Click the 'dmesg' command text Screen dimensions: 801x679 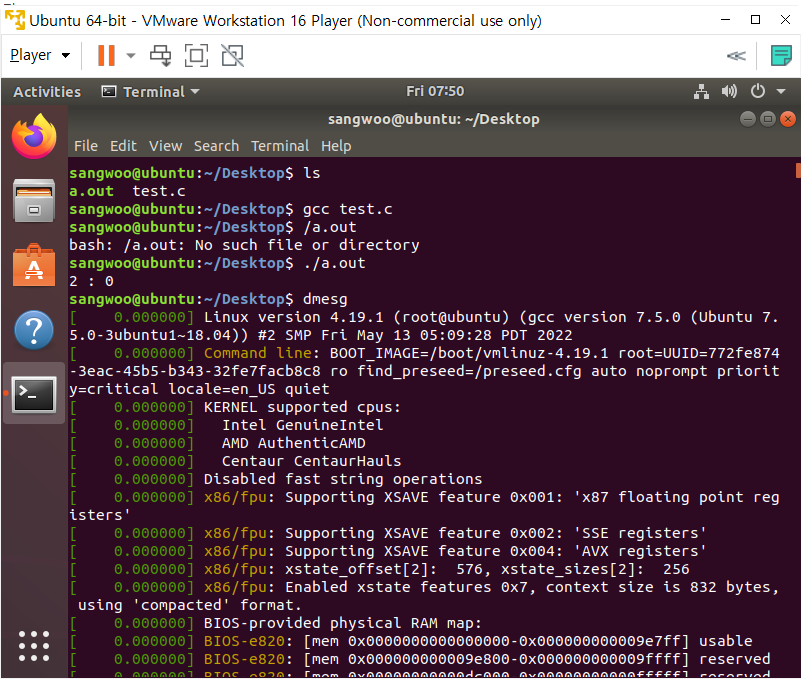pos(325,299)
